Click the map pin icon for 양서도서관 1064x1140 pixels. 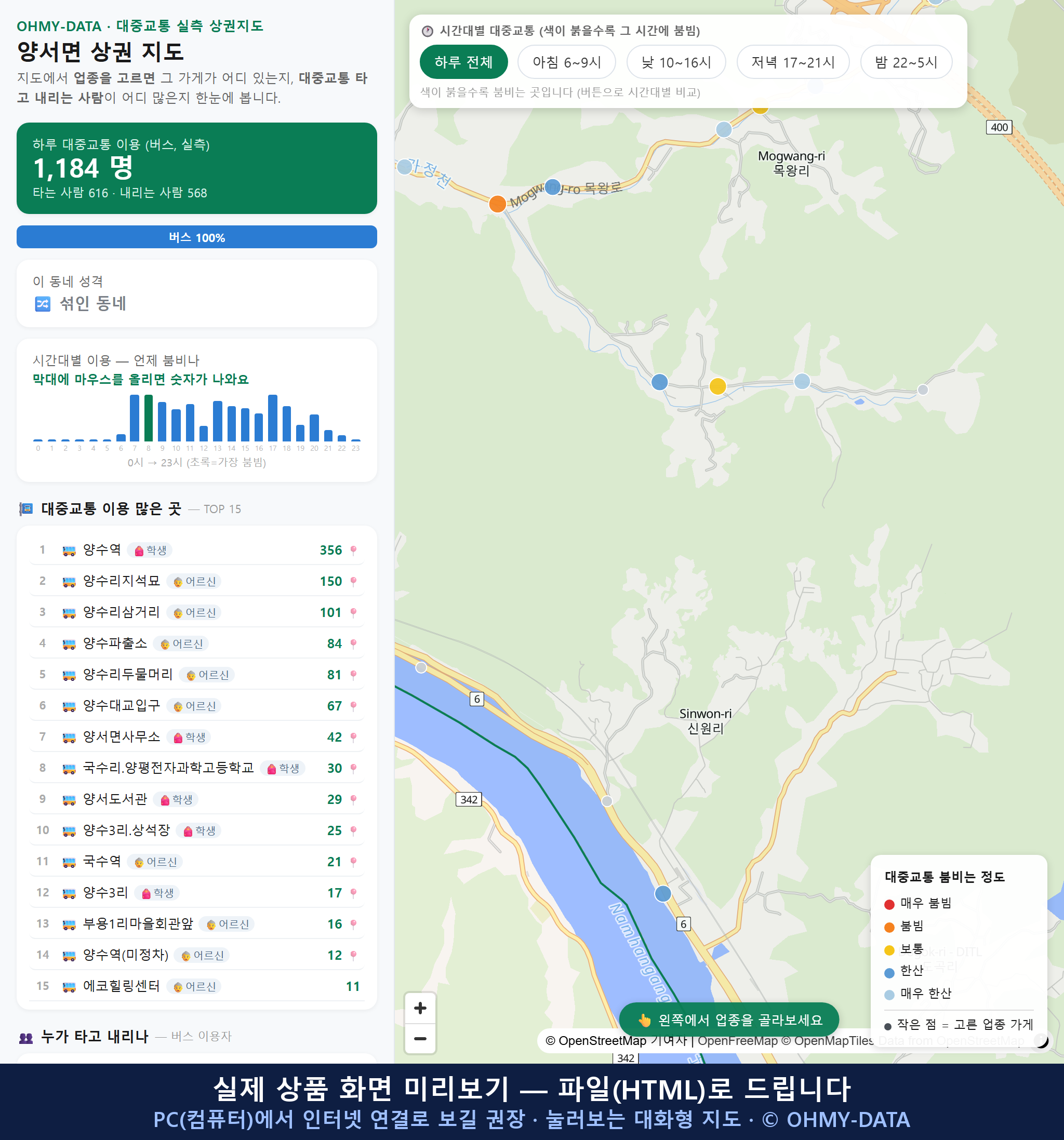point(353,799)
